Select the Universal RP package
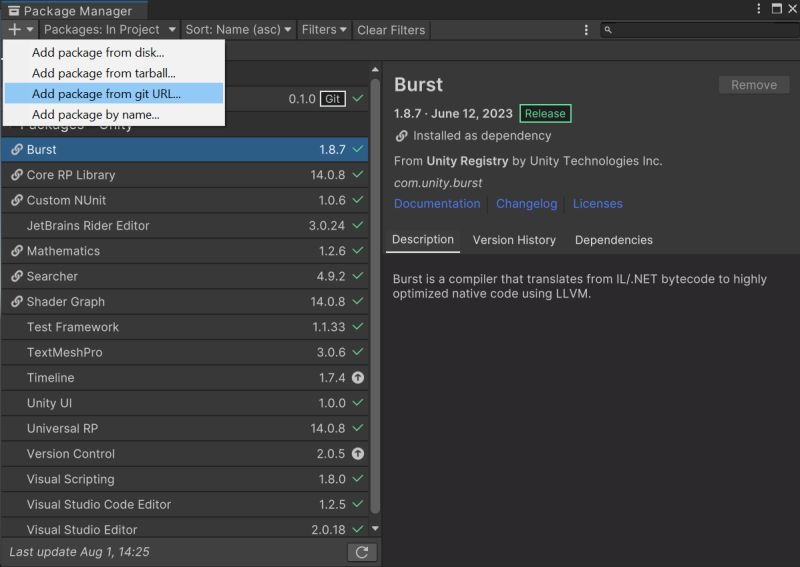Viewport: 800px width, 567px height. [x=185, y=428]
